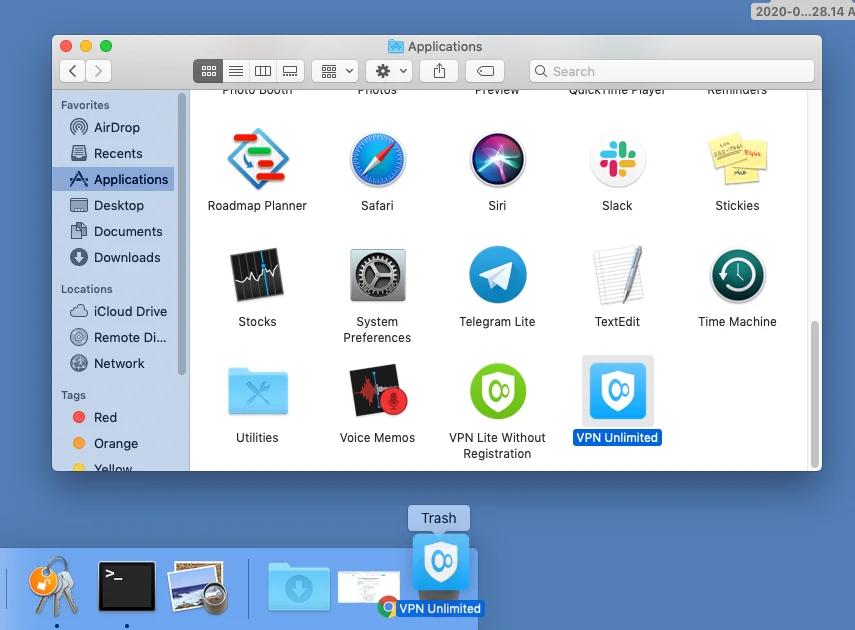
Task: Open iCloud Drive in sidebar
Action: 130,311
